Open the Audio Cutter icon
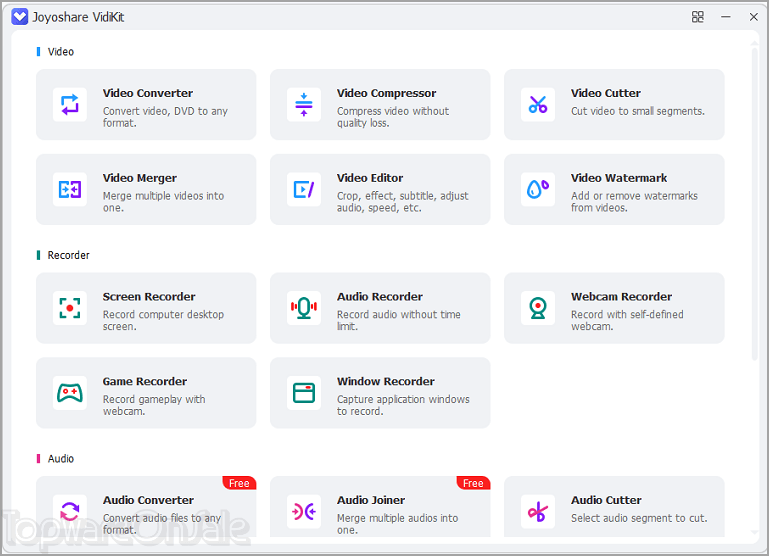This screenshot has width=769, height=556. tap(538, 511)
